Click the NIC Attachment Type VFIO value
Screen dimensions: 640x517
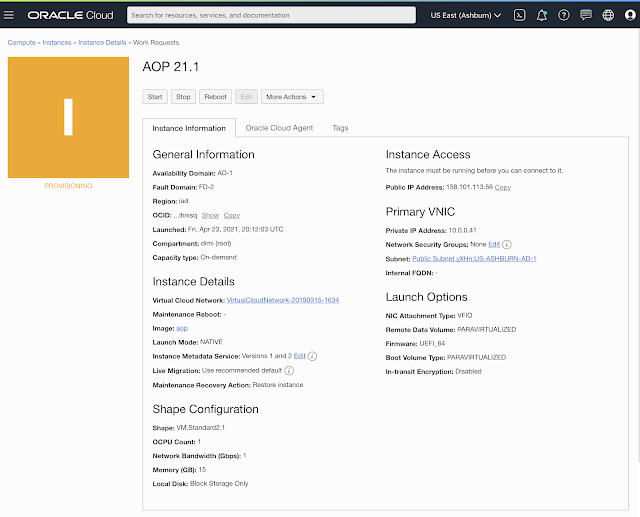(465, 315)
